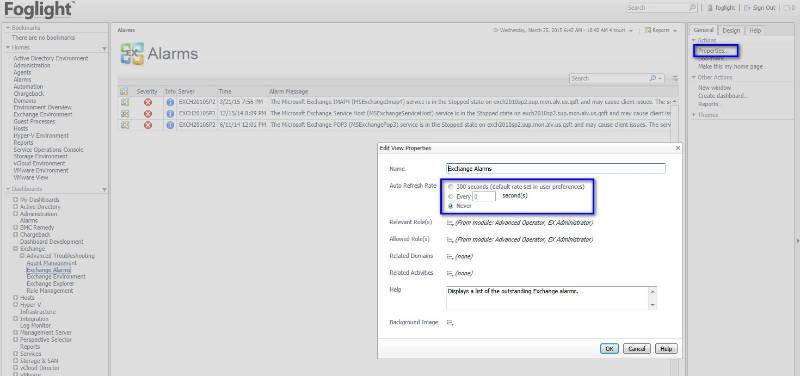Click the seconds input box next to Every
800x376 pixels.
point(483,196)
